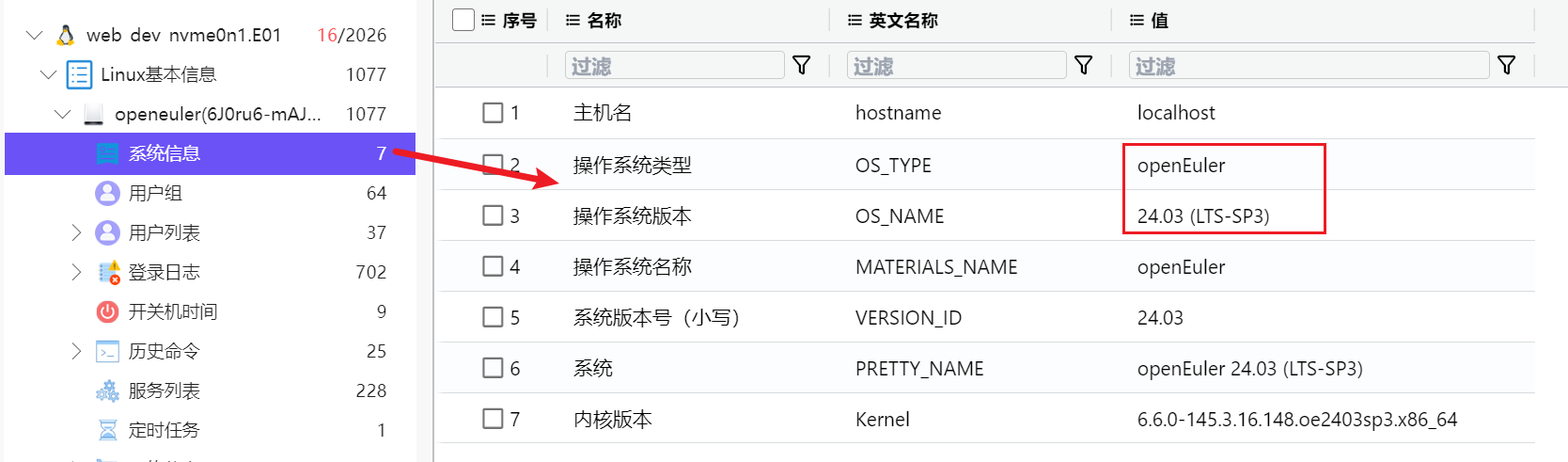Viewport: 1568px width, 462px height.
Task: Open the filter funnel for the 英文名称 column
Action: (1084, 65)
